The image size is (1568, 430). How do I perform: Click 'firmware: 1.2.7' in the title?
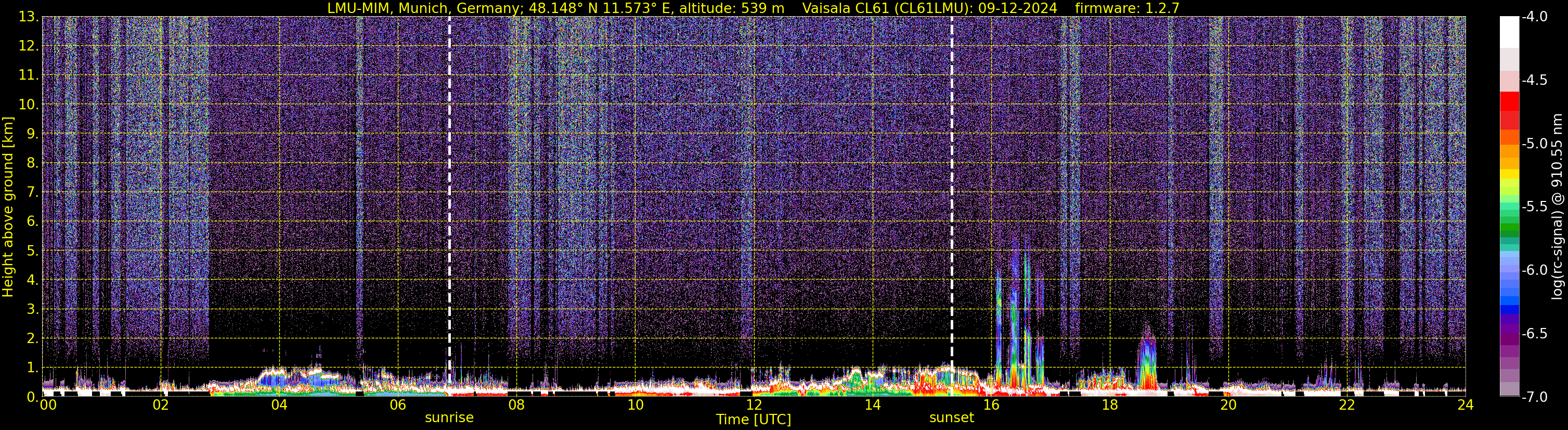(x=1128, y=8)
